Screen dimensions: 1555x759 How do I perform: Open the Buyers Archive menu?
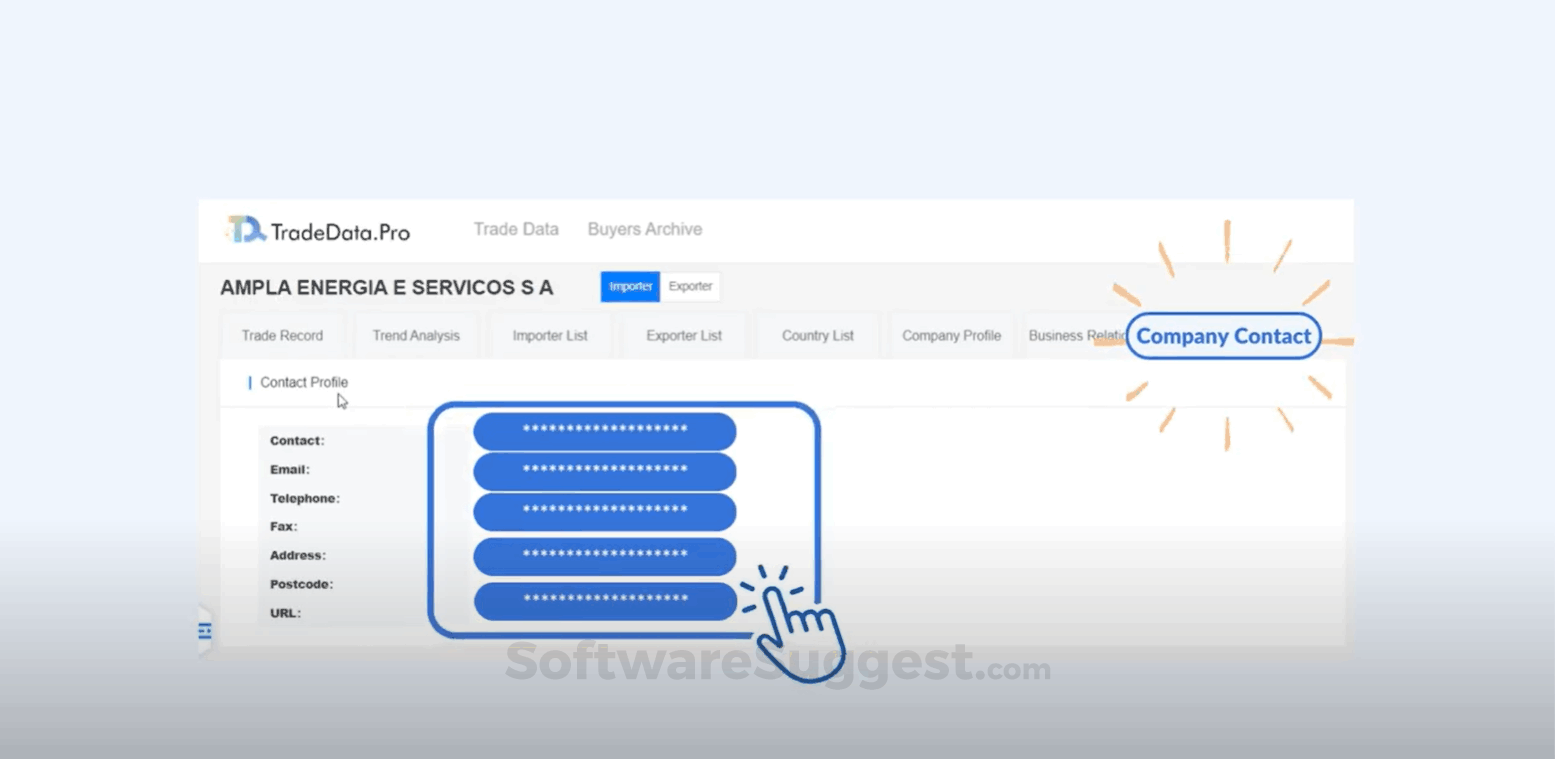(x=644, y=229)
